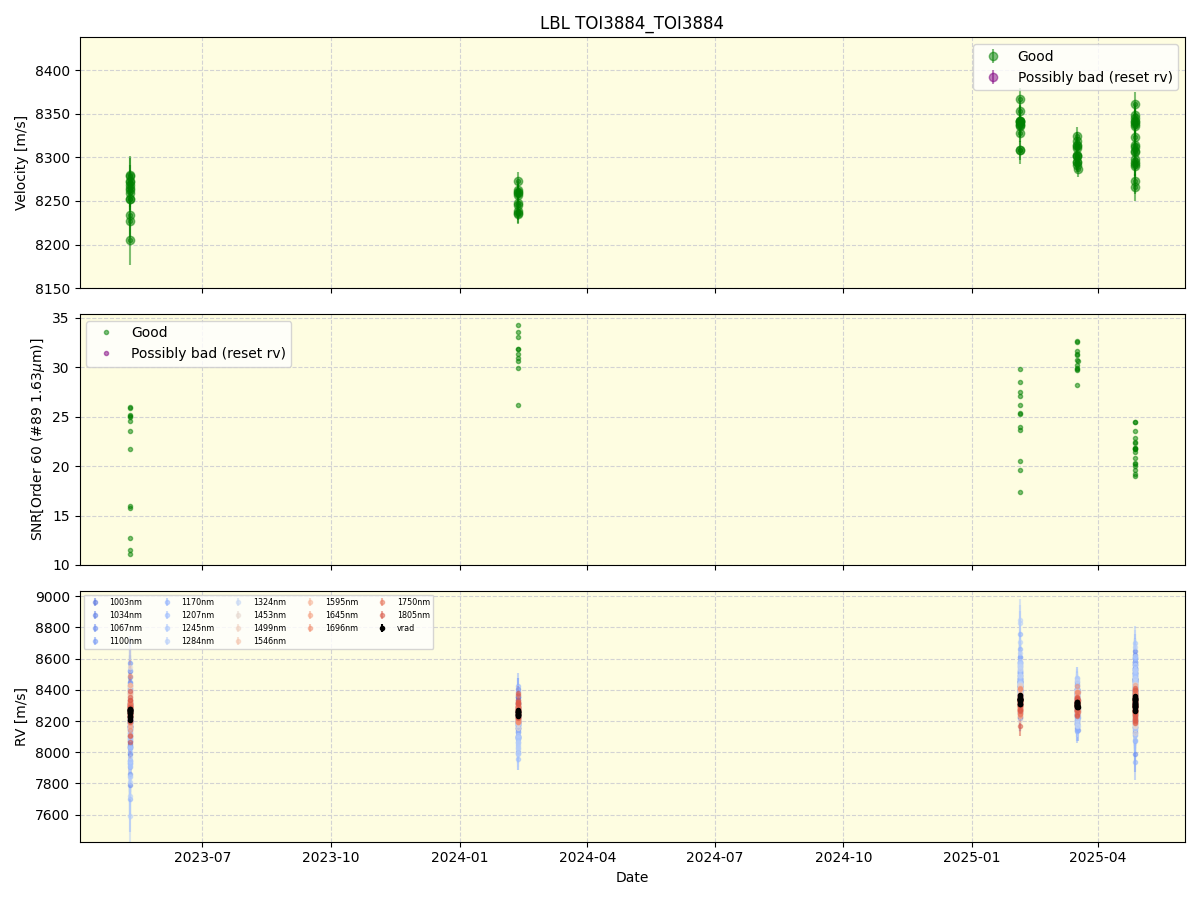The height and width of the screenshot is (900, 1200).
Task: Click the 2023-10 date tick label
Action: click(x=331, y=857)
